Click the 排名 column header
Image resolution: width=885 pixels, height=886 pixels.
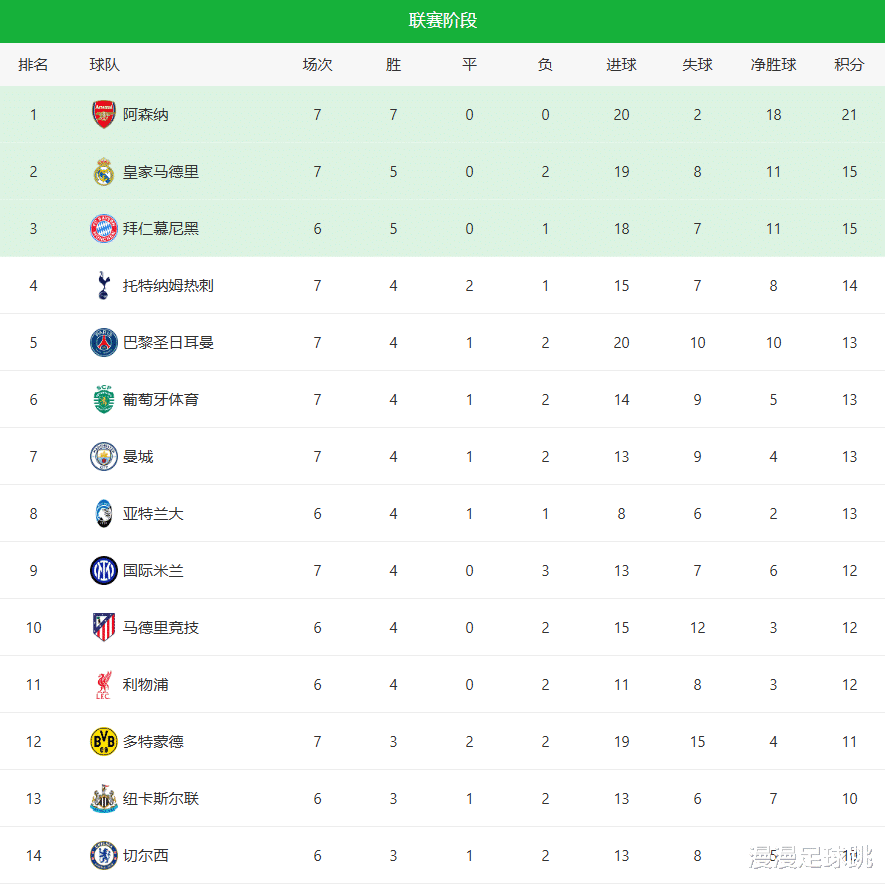33,65
